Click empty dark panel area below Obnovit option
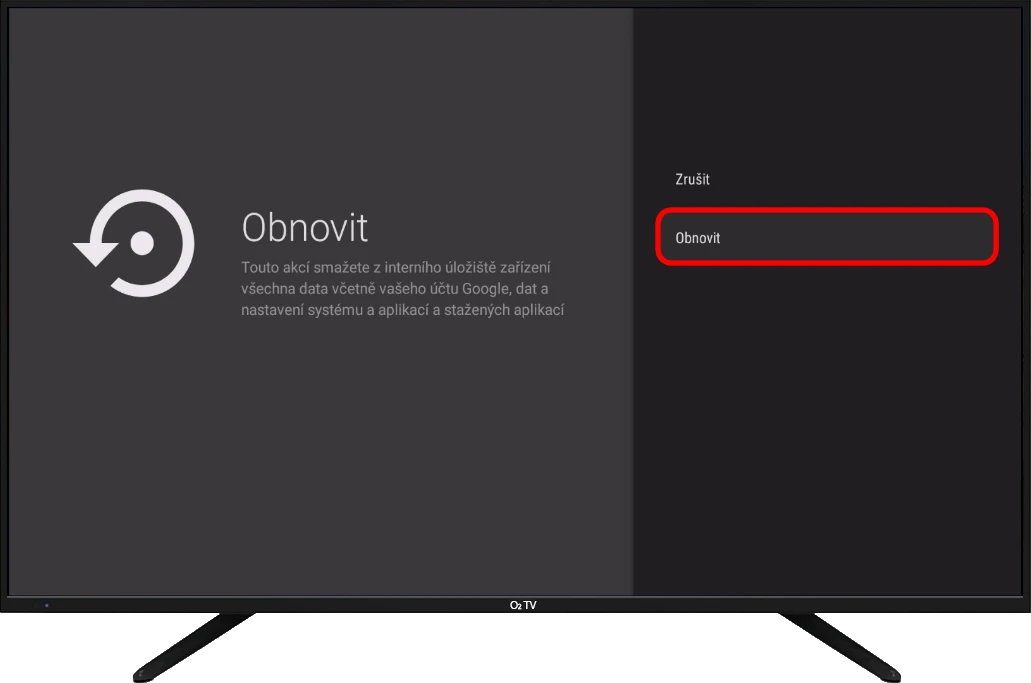Viewport: 1031px width, 683px height. pyautogui.click(x=830, y=420)
